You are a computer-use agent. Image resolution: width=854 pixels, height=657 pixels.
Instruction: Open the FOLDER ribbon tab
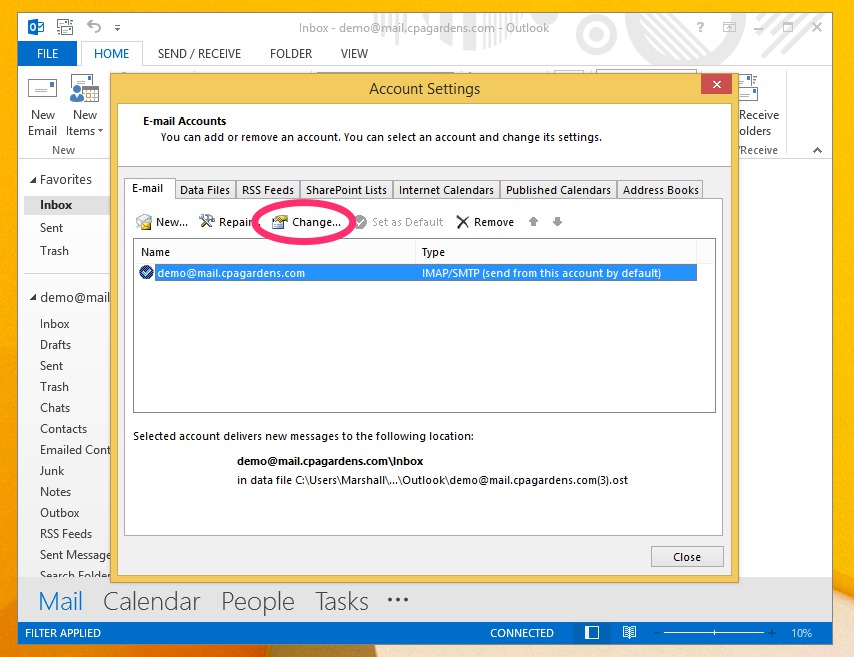(x=291, y=53)
